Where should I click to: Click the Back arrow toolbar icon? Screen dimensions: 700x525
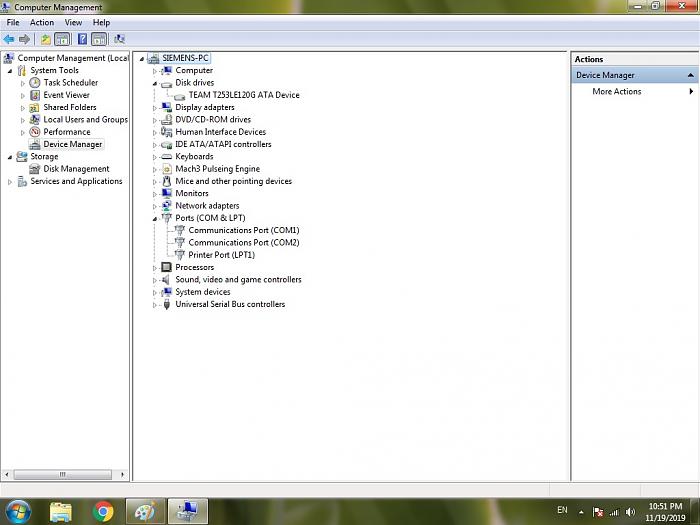pos(8,39)
